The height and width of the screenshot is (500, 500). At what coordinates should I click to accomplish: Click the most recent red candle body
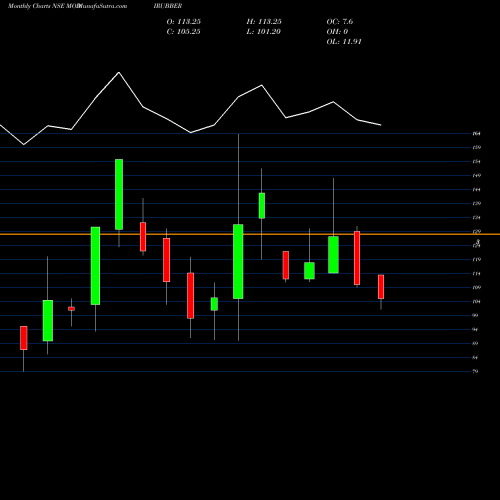coord(381,287)
